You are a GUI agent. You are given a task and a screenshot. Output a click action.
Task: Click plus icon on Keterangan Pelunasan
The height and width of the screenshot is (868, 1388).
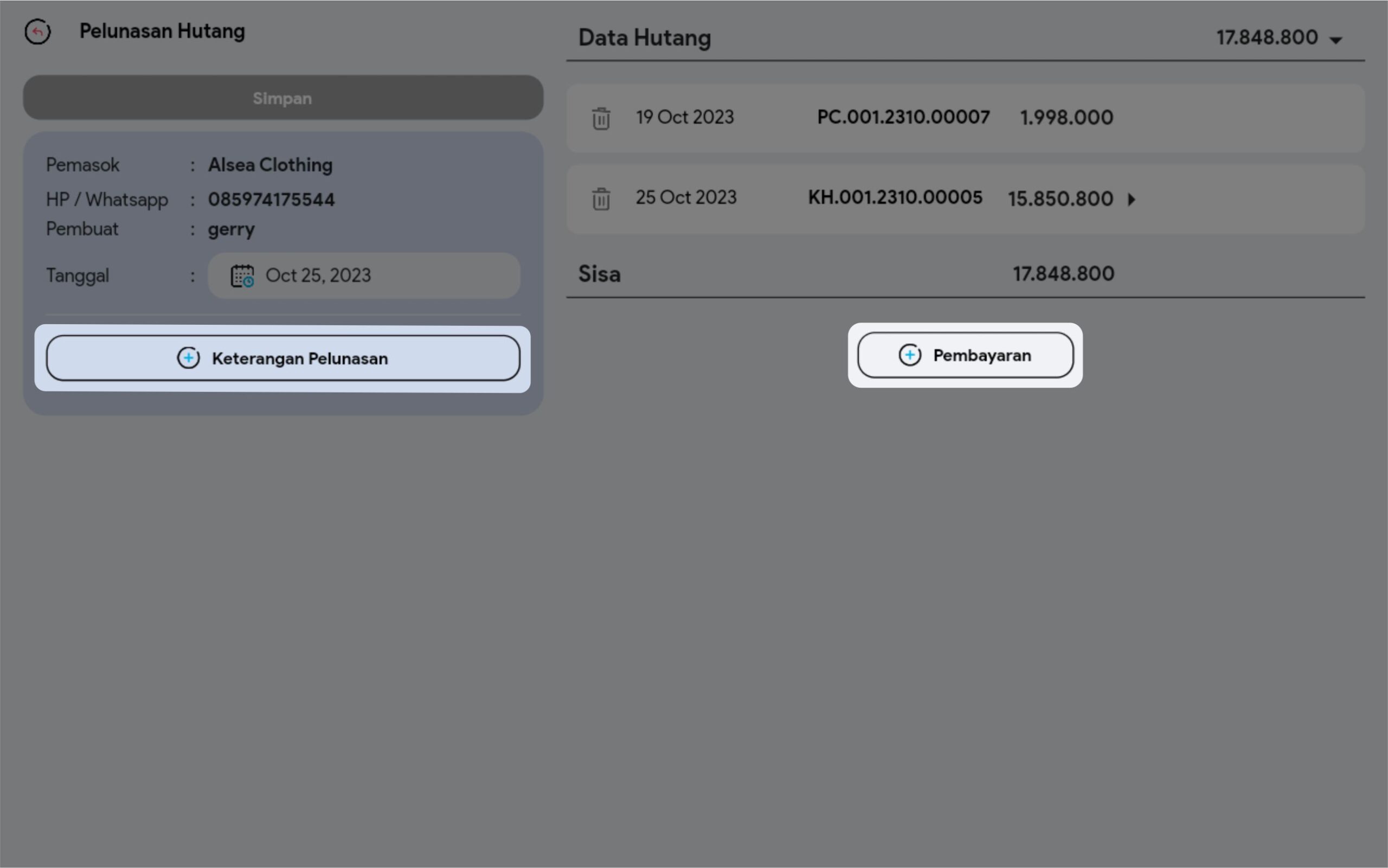coord(188,358)
